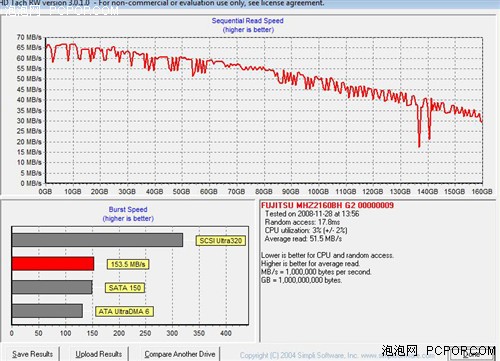
Task: Click 'MB/s = 1,000,000 bytes per second' line
Action: point(316,272)
